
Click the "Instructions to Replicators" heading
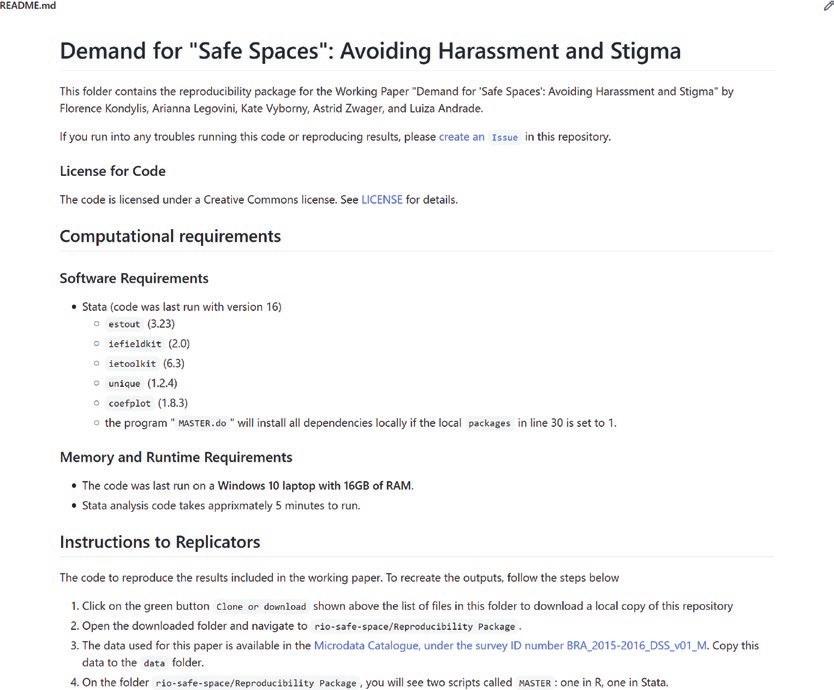point(160,543)
